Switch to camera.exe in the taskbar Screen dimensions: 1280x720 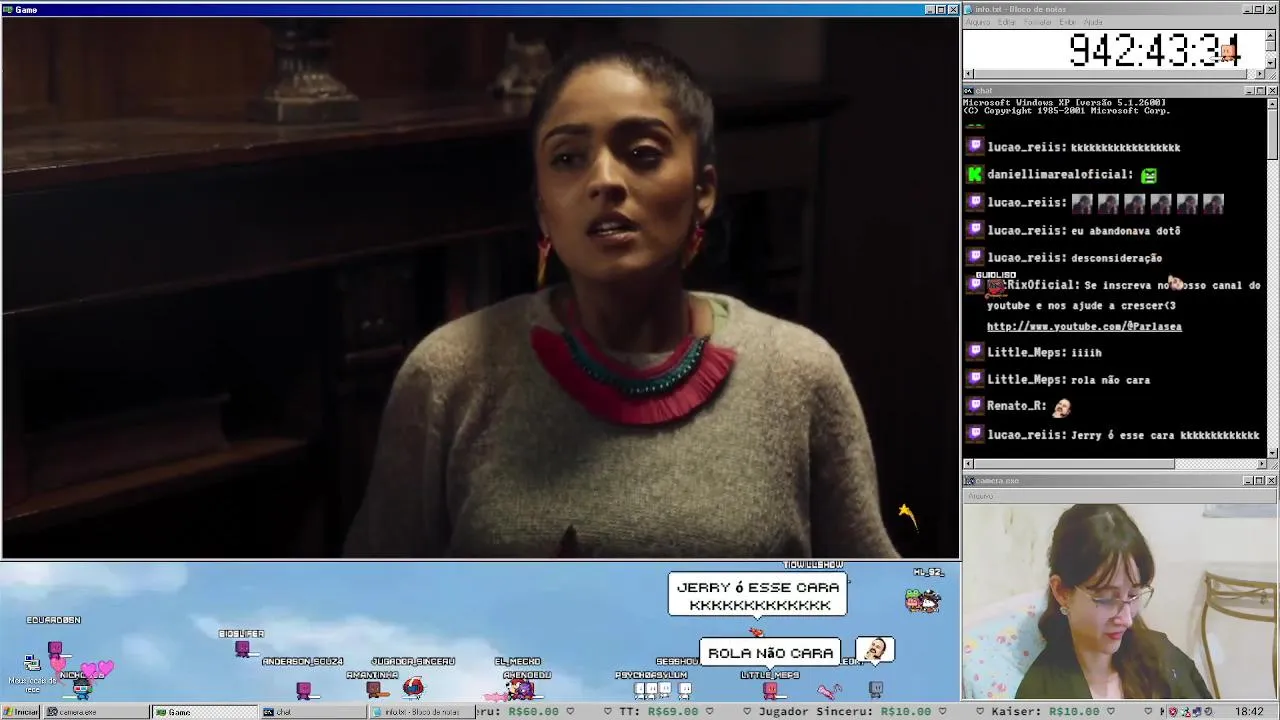[x=96, y=712]
